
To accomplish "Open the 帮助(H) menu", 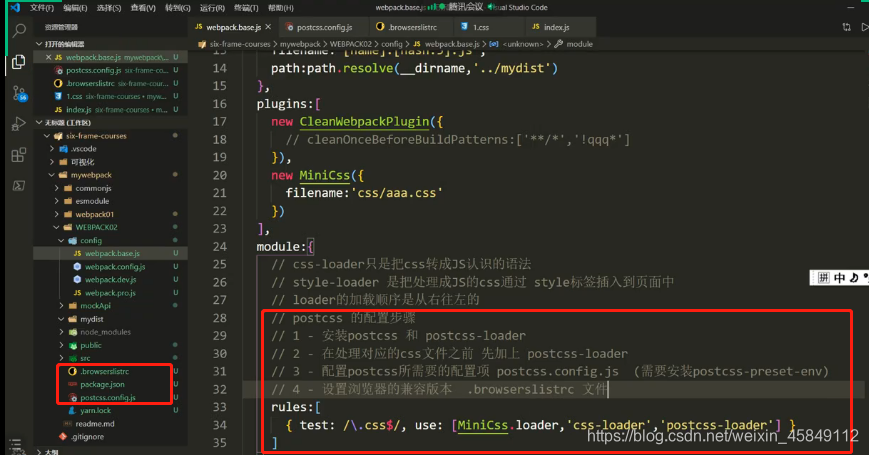I will (x=280, y=8).
